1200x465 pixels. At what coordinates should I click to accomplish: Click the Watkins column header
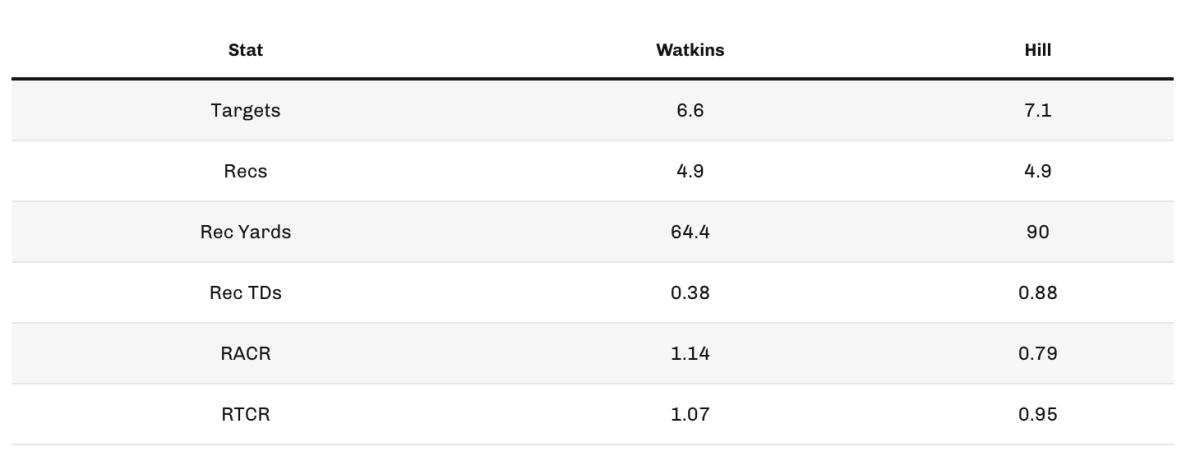pos(690,50)
